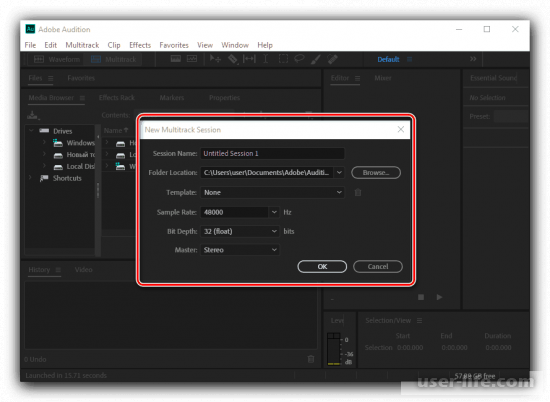This screenshot has width=550, height=402.
Task: Open the Default workspace menu icon
Action: pyautogui.click(x=409, y=59)
